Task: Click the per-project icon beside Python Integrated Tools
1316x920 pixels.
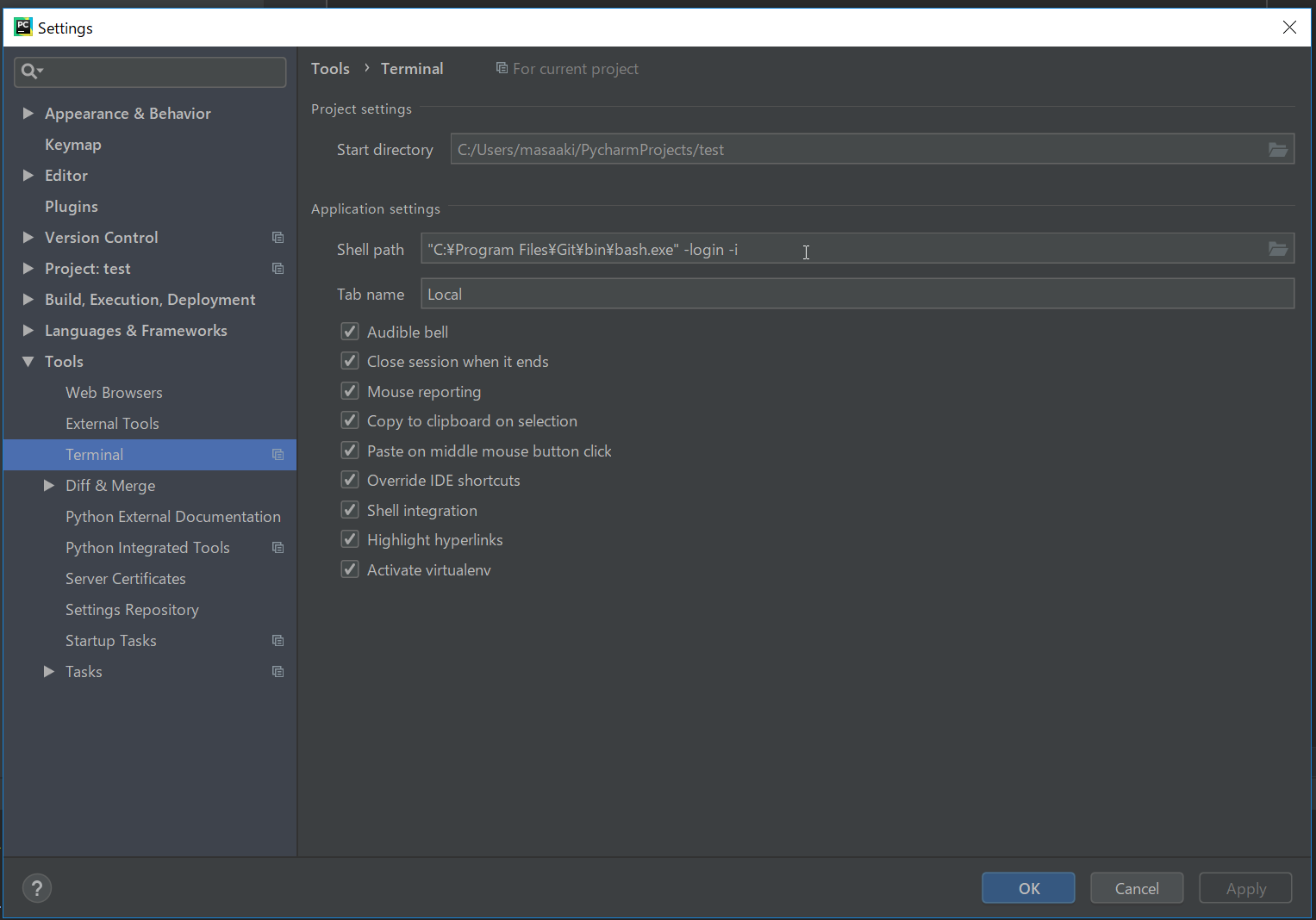Action: 278,547
